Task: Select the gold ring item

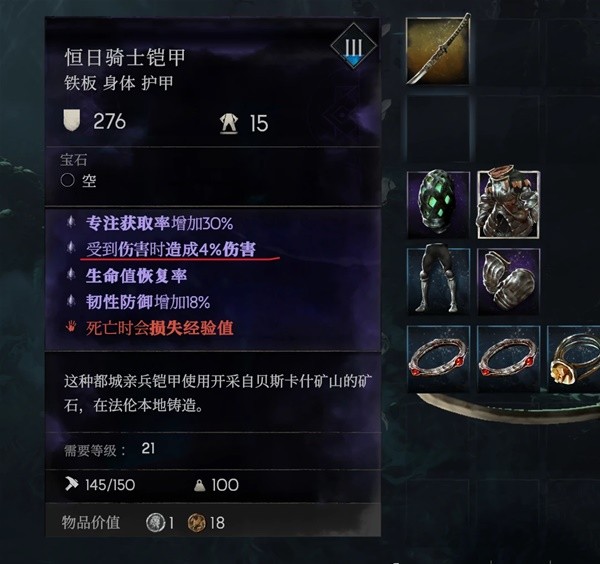Action: pos(574,359)
